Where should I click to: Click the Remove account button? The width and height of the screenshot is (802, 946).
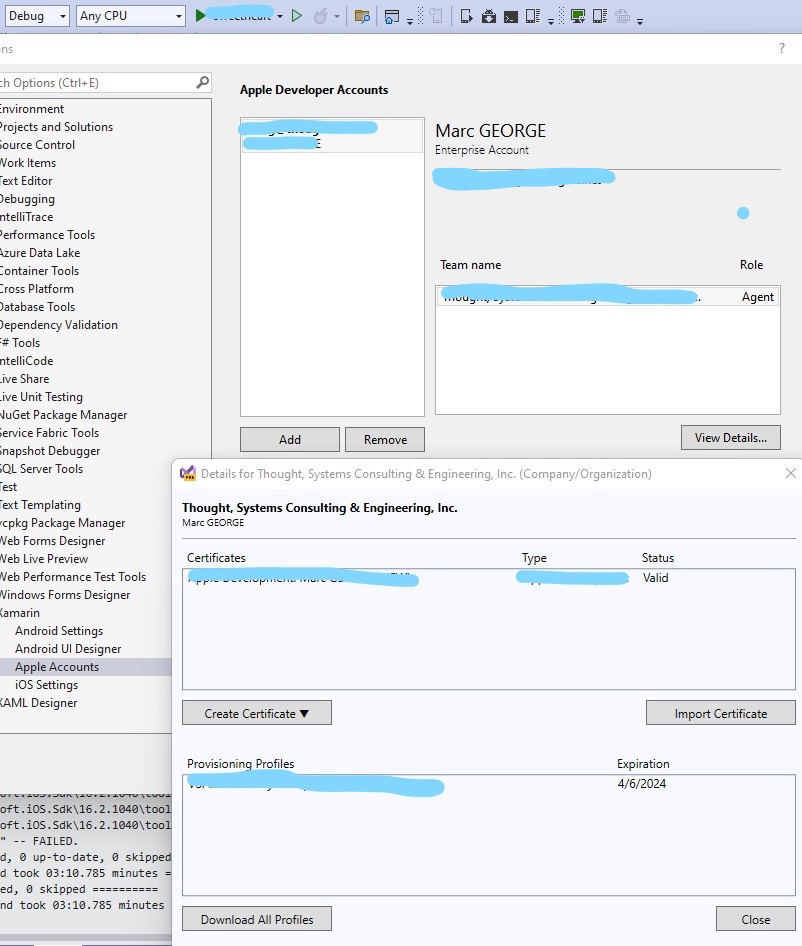(385, 439)
